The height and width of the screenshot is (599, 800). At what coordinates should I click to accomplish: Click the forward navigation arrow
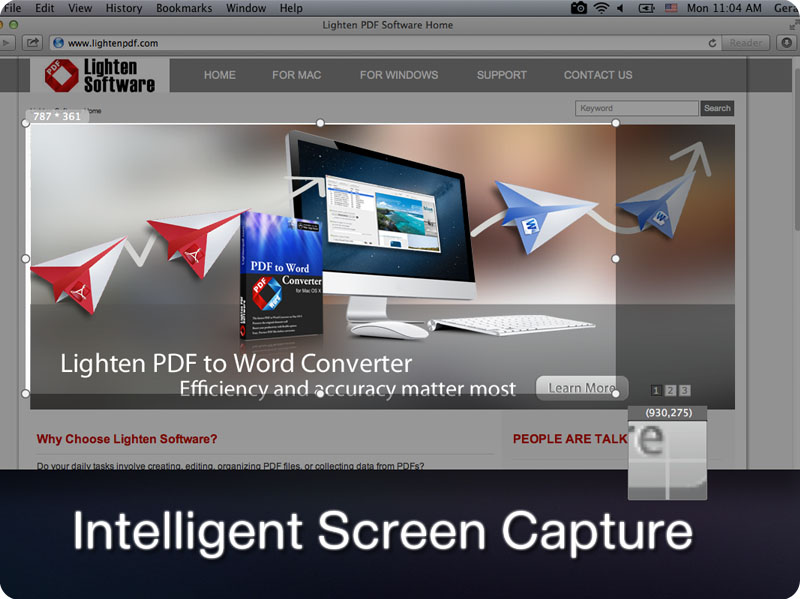(6, 43)
